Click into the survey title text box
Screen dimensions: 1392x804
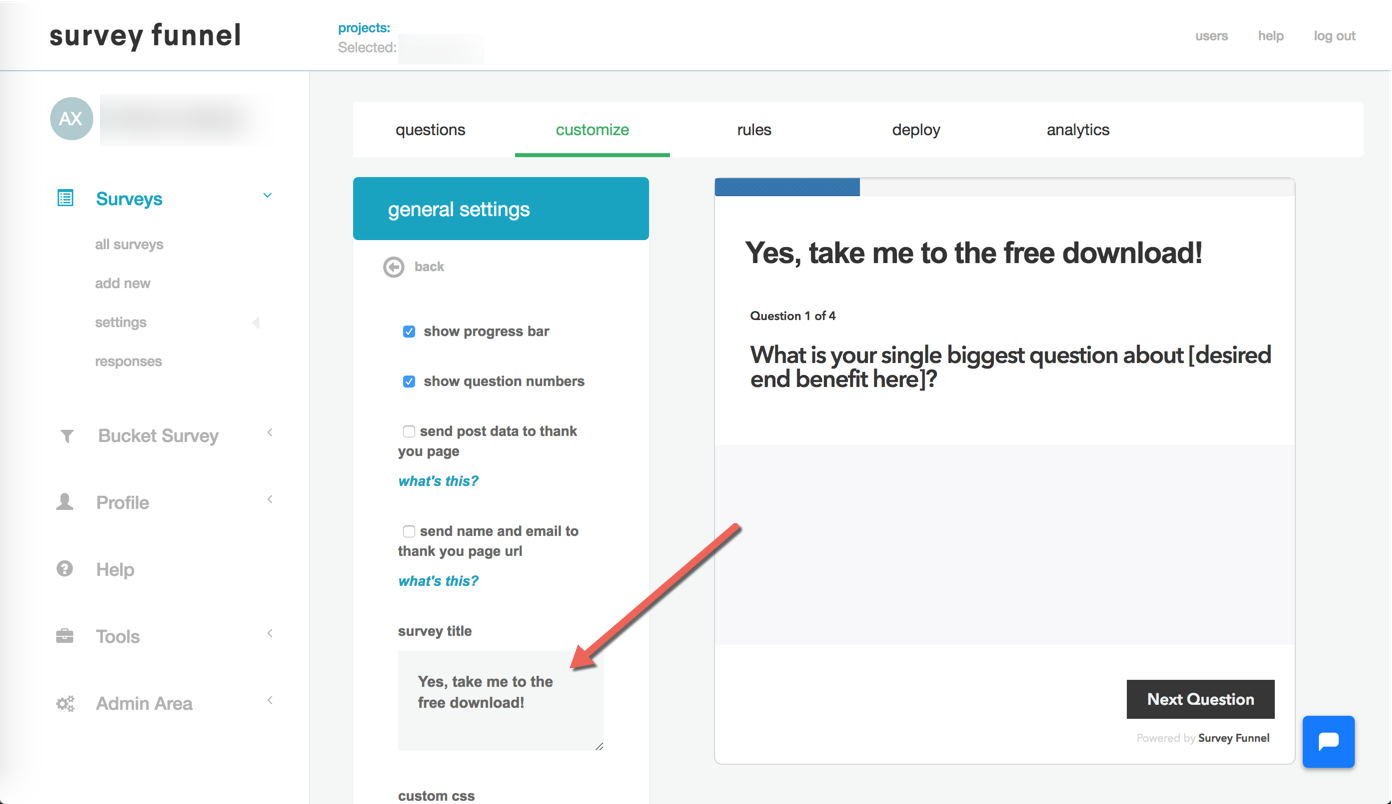click(x=500, y=700)
